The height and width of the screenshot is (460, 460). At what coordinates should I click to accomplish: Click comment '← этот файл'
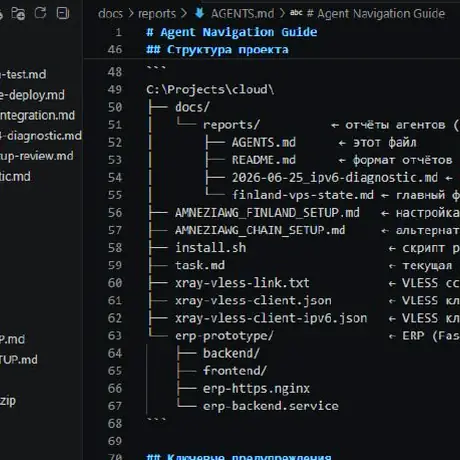377,143
